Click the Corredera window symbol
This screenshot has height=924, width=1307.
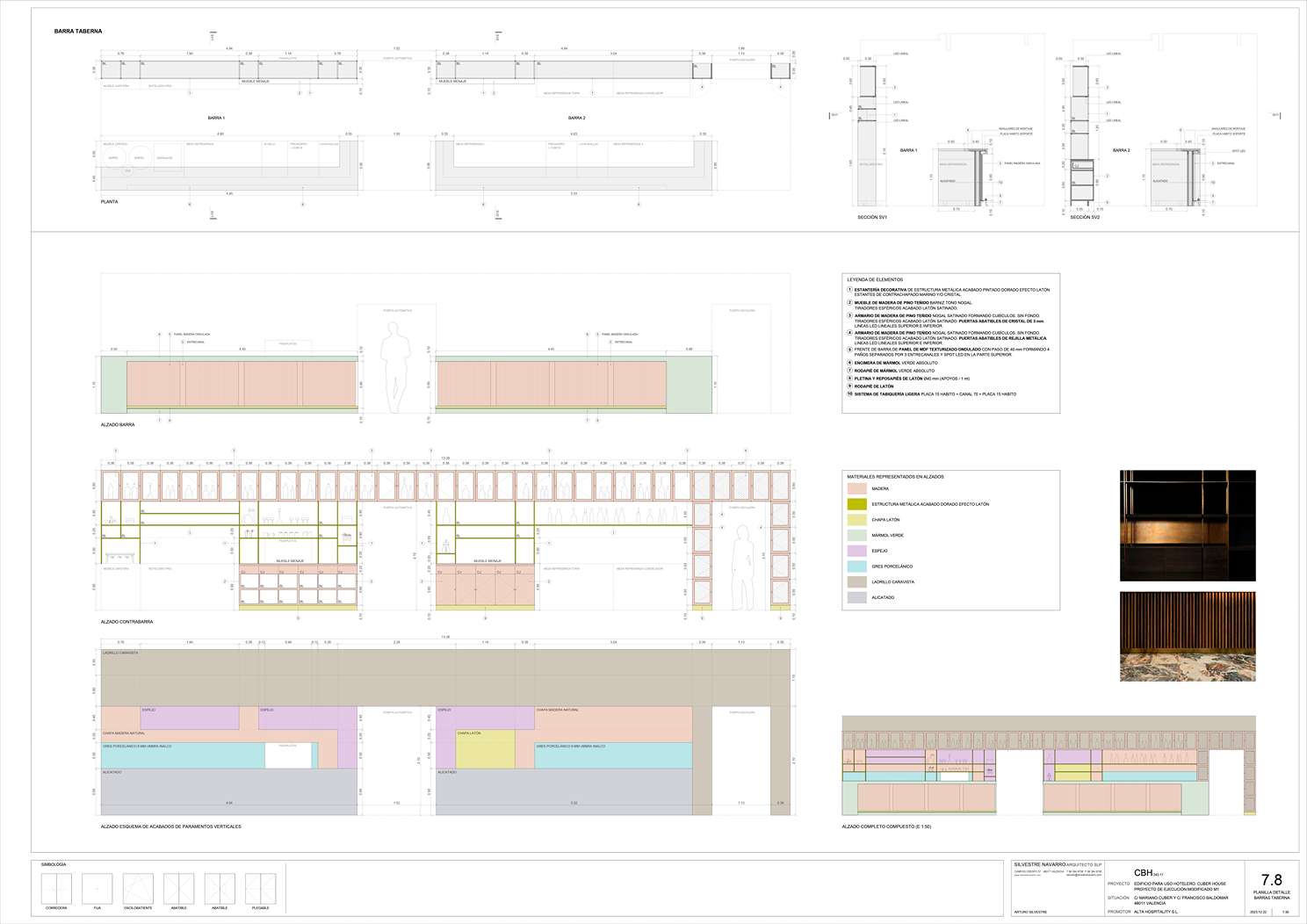click(x=56, y=889)
